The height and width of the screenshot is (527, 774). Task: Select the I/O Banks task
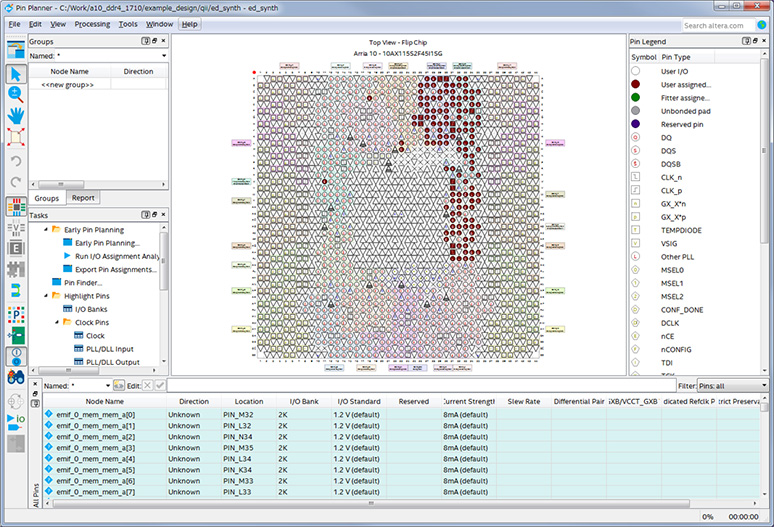click(x=90, y=309)
